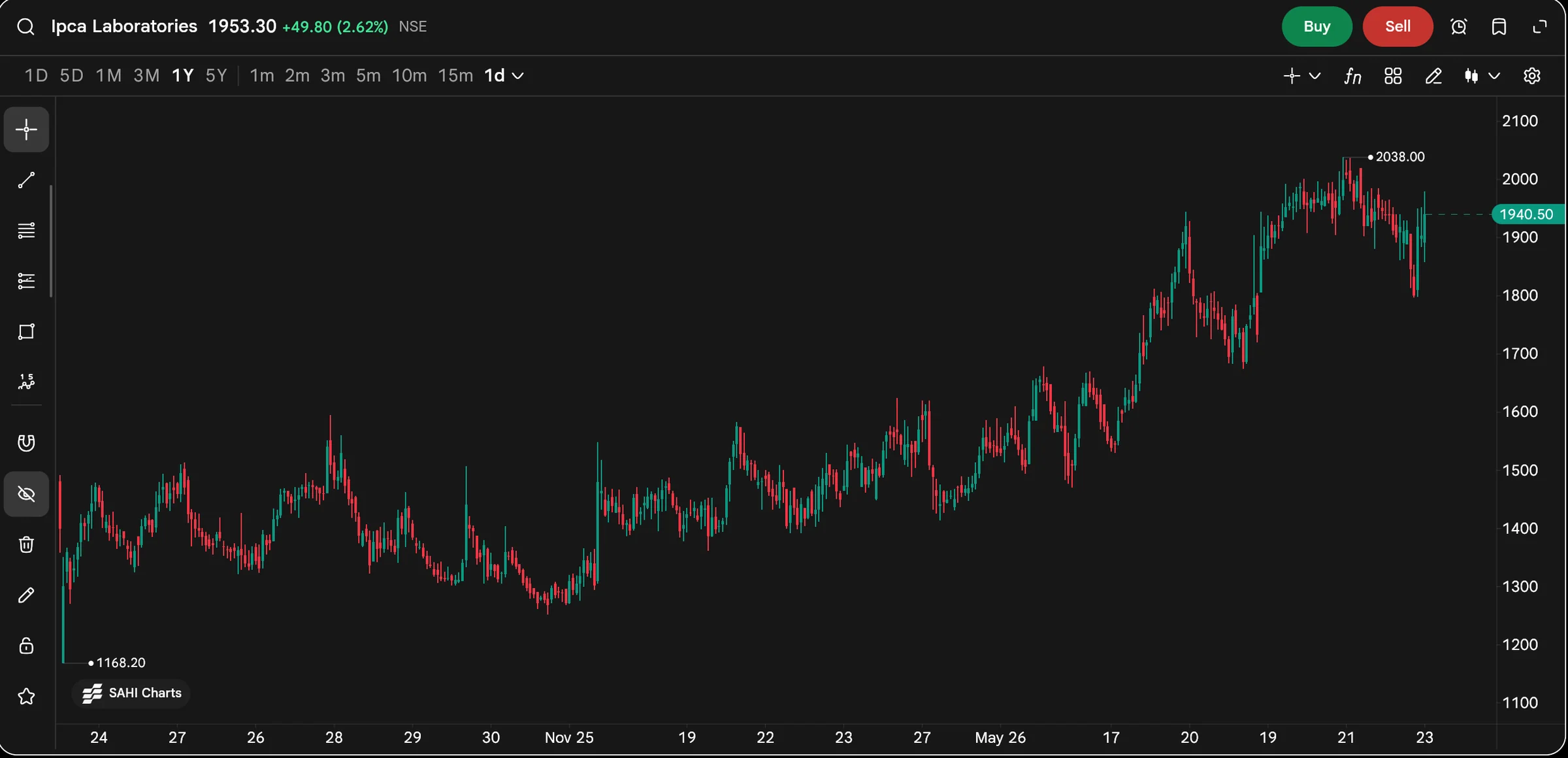The height and width of the screenshot is (758, 1568).
Task: Expand the crosshair cursor type dropdown
Action: 1315,76
